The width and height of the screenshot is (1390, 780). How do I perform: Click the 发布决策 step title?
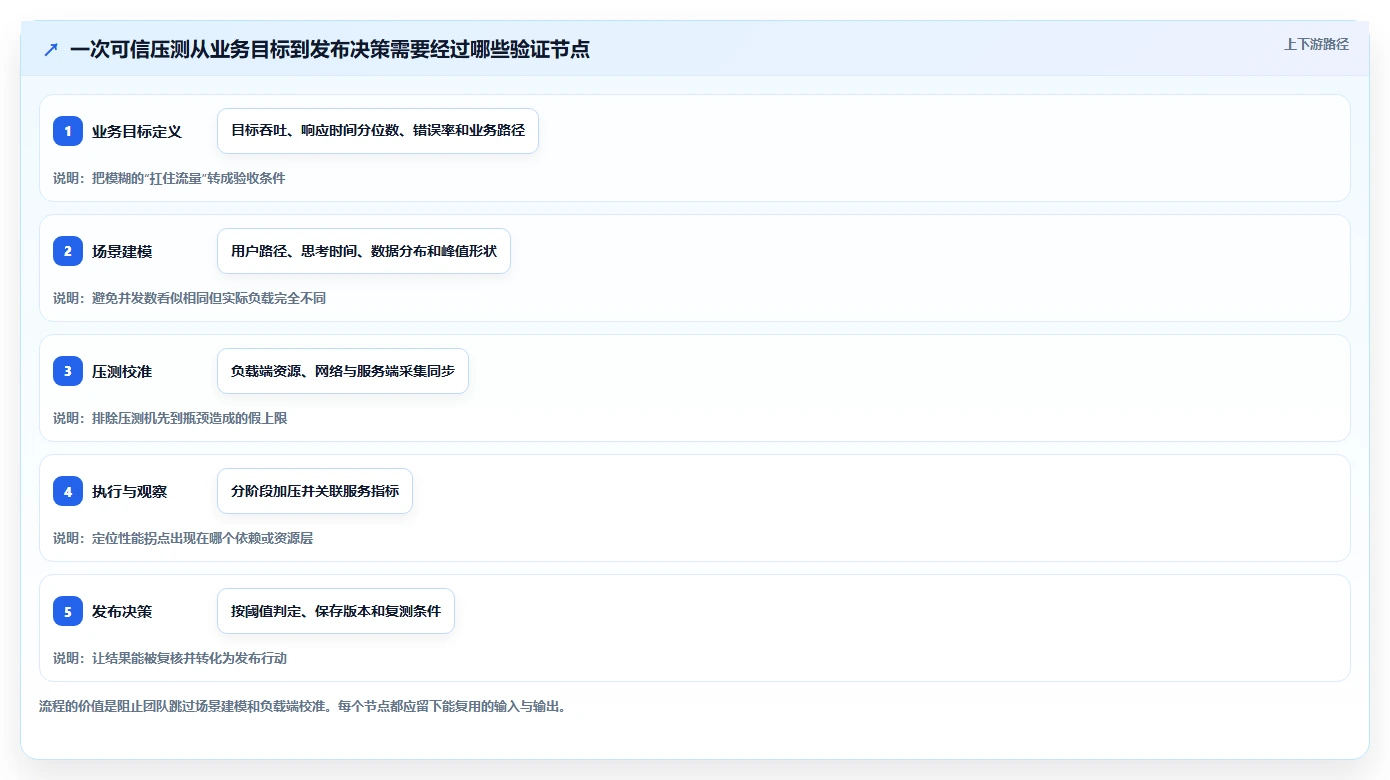point(122,611)
